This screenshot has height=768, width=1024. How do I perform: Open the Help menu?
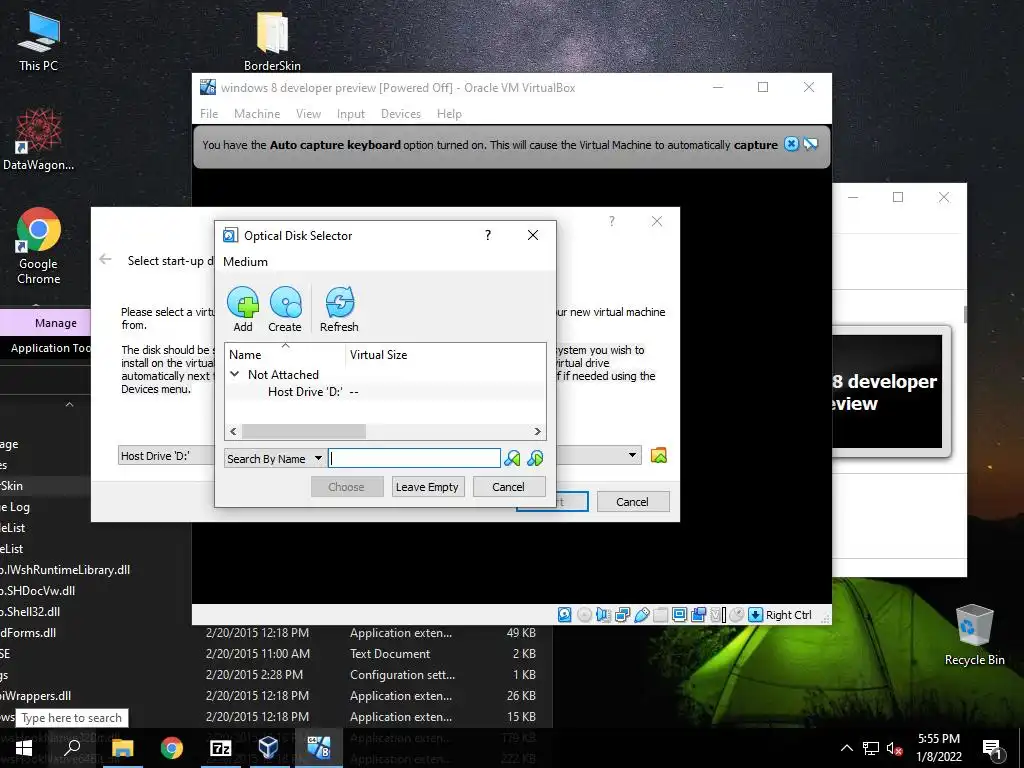(449, 114)
